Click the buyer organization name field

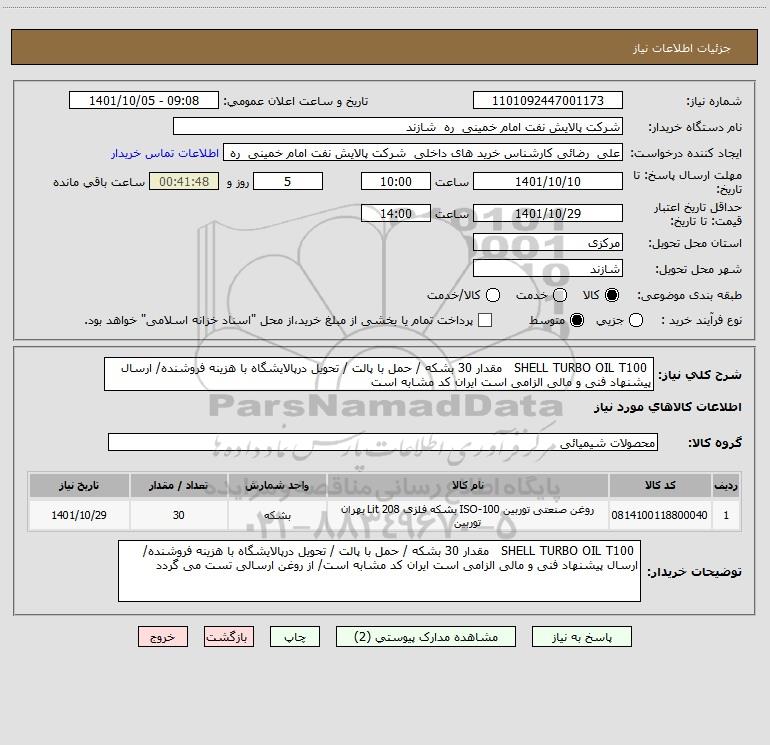click(398, 127)
